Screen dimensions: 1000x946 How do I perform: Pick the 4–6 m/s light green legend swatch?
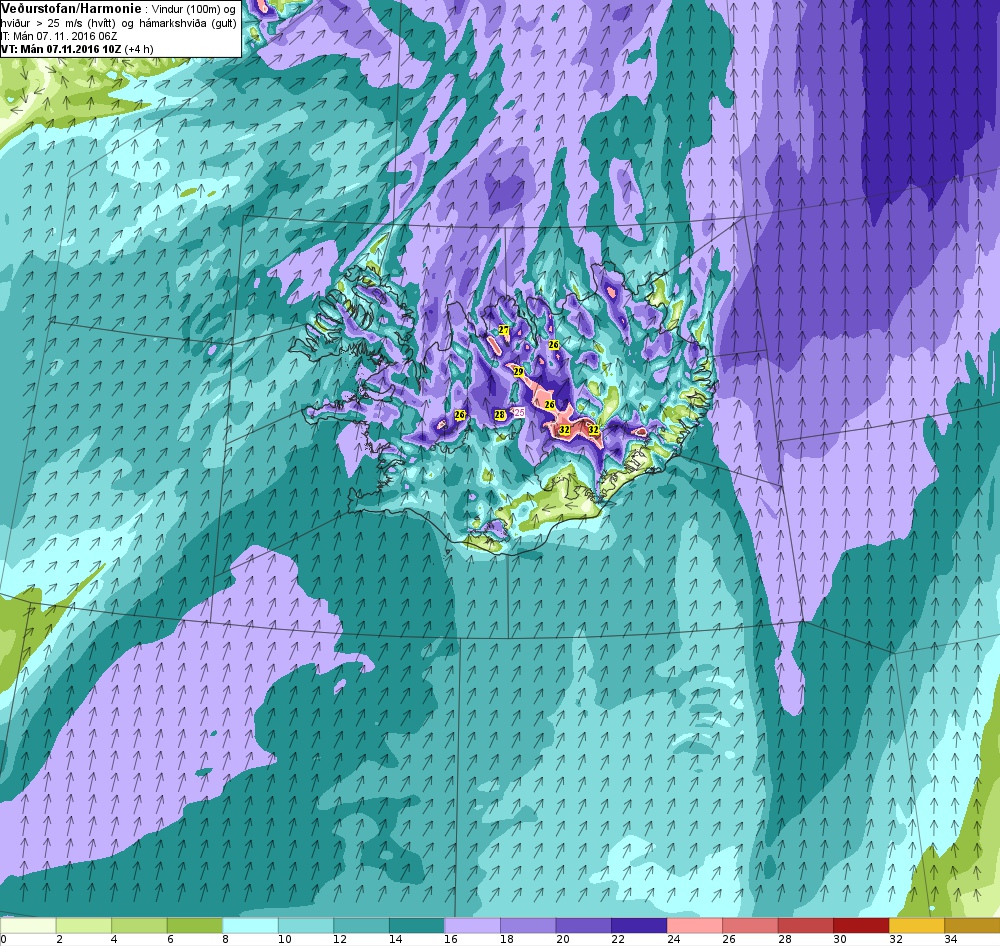(x=139, y=925)
